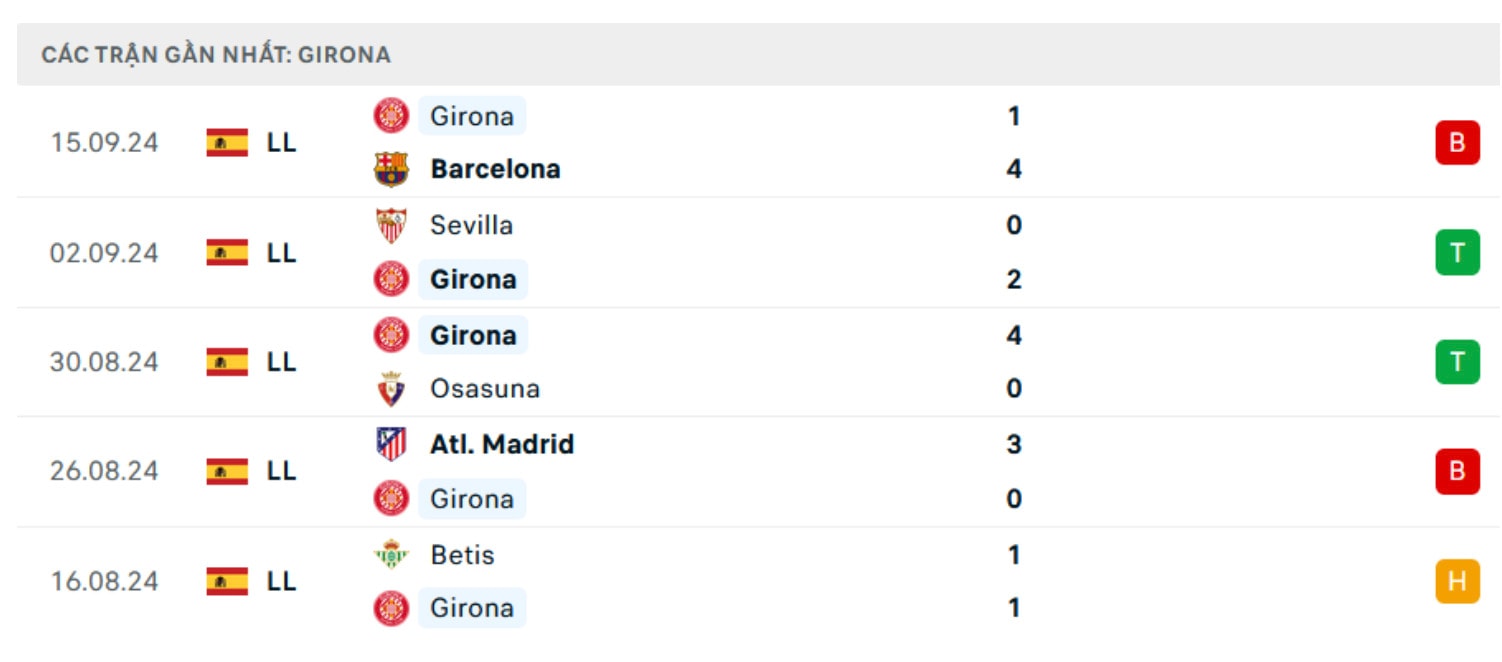Click Girona crest in the 15.09.24 match
The image size is (1502, 662).
tap(391, 116)
